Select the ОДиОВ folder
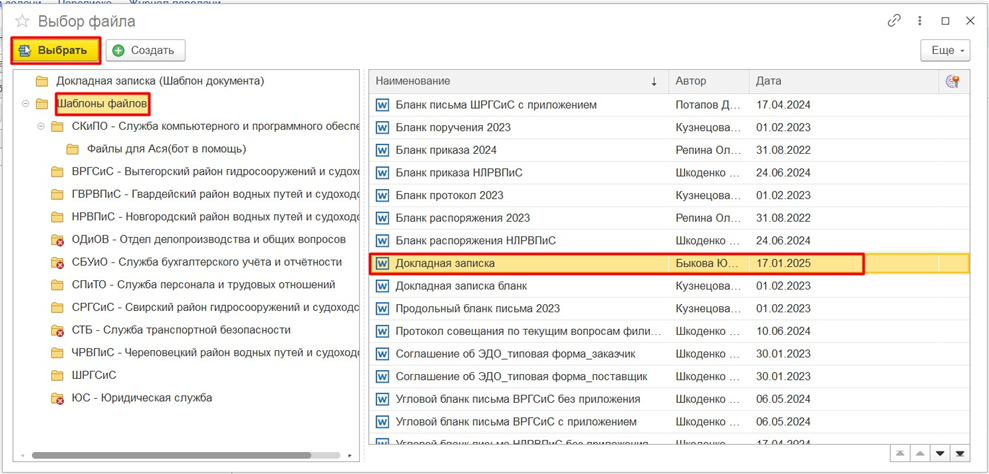This screenshot has width=989, height=474. 209,240
